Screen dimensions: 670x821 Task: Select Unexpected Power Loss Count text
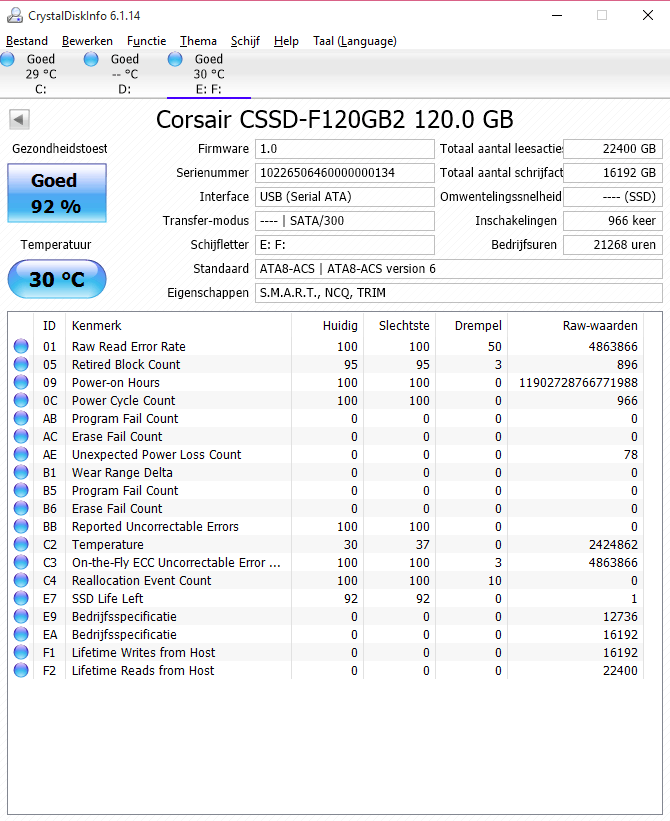point(157,454)
